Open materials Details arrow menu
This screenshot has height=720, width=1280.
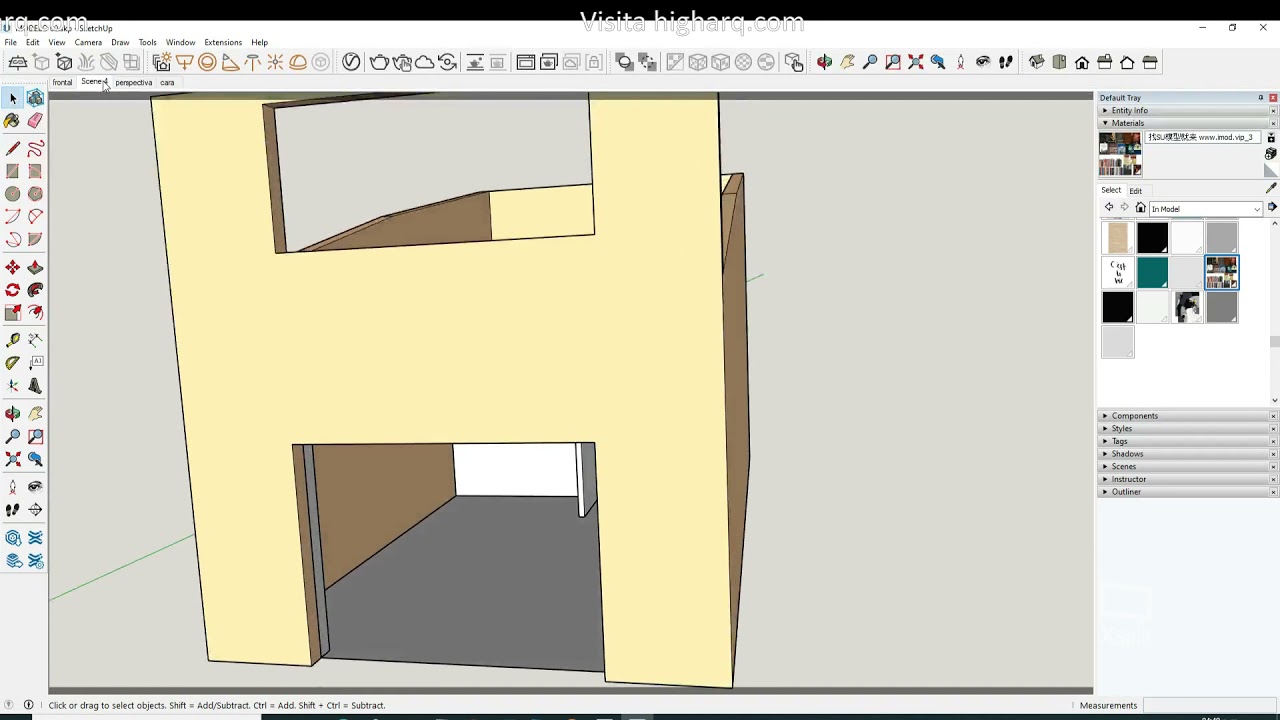pyautogui.click(x=1272, y=208)
